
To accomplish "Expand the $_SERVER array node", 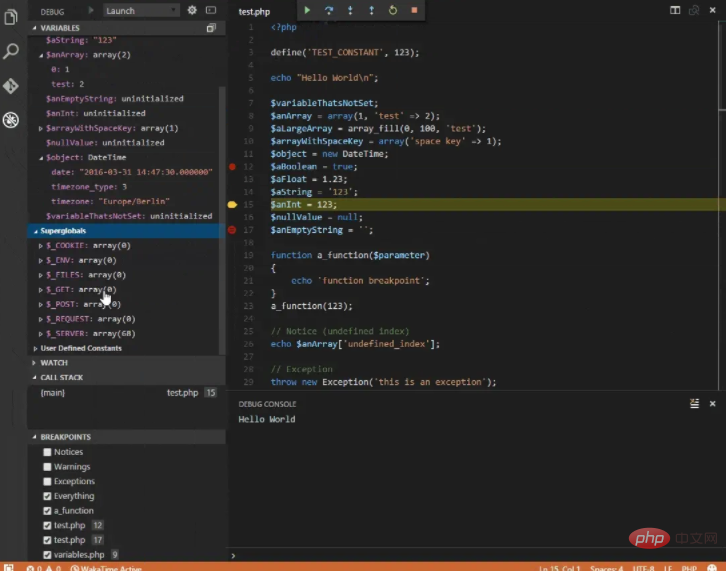I will pyautogui.click(x=41, y=333).
